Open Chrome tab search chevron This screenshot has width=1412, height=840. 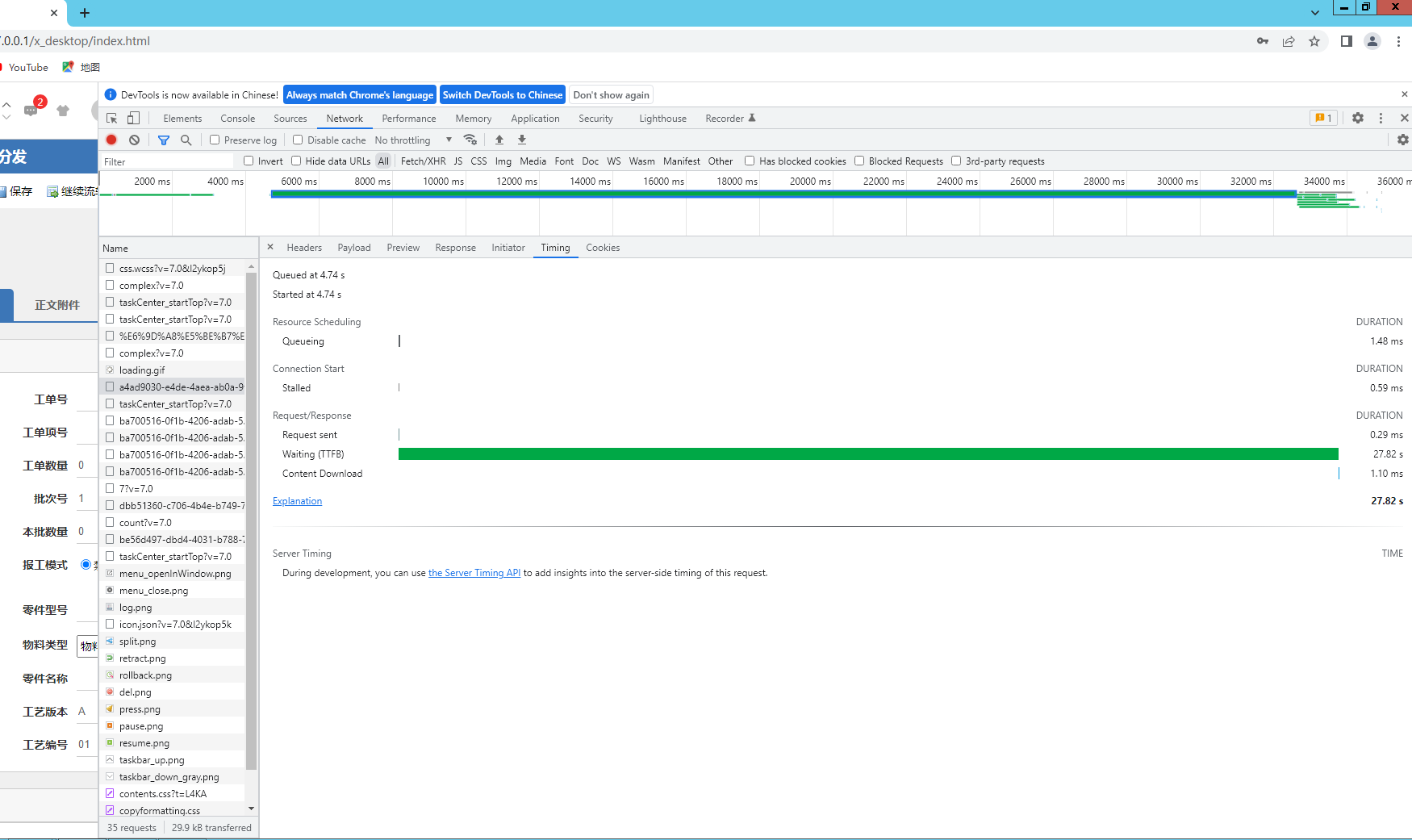click(x=1315, y=13)
